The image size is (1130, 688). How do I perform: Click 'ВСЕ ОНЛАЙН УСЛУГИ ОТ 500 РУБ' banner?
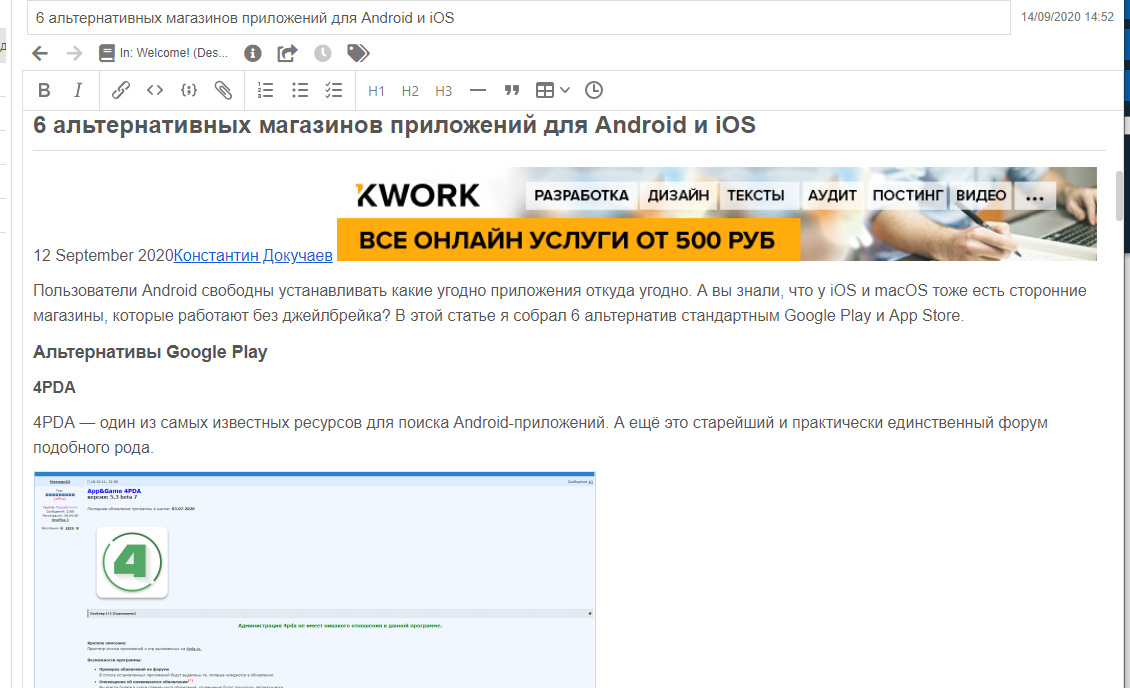[x=568, y=240]
